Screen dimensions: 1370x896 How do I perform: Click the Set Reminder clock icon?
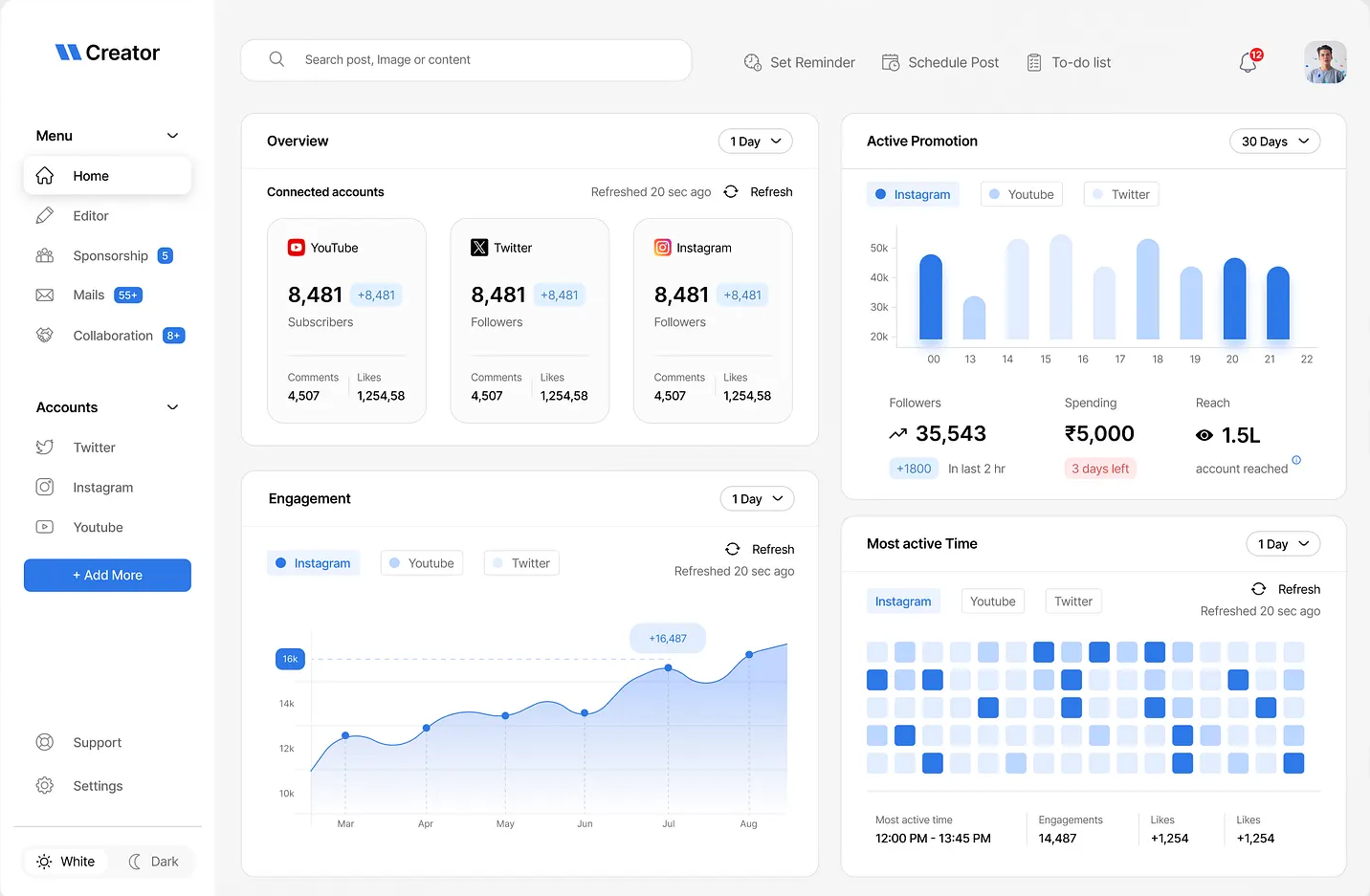pos(752,62)
